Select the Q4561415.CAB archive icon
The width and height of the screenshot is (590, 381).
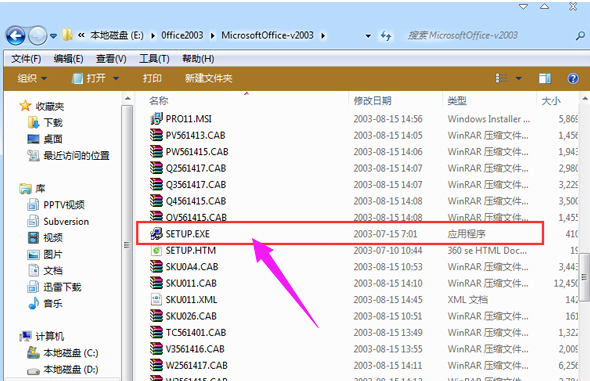(x=156, y=201)
